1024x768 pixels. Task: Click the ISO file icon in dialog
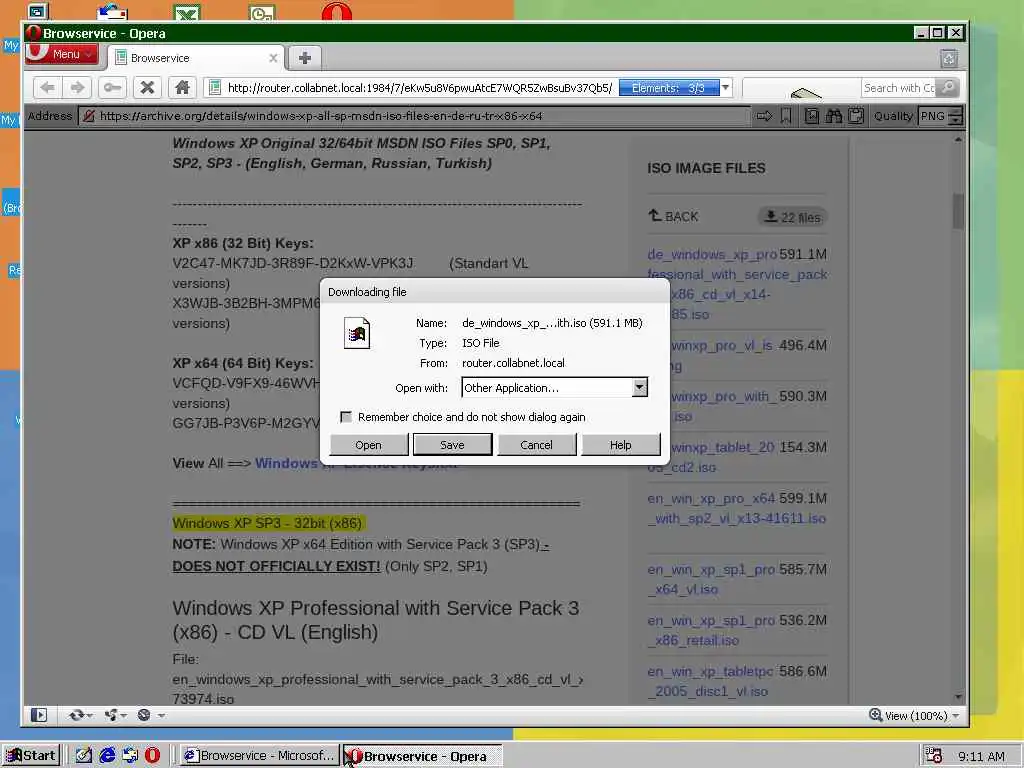pos(357,333)
